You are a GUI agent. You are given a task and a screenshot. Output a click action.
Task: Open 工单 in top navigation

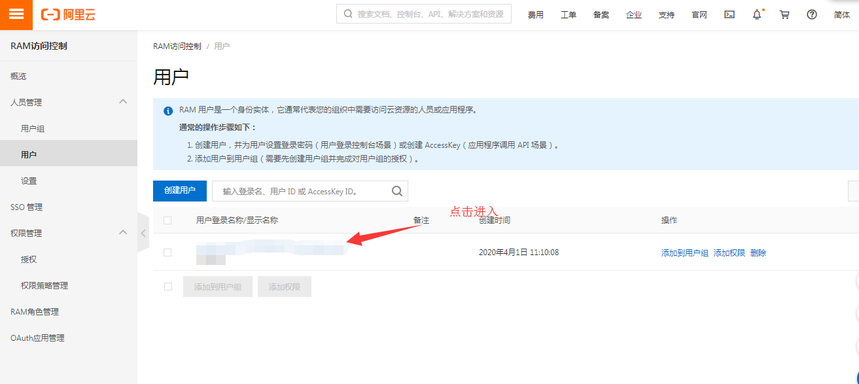click(568, 15)
